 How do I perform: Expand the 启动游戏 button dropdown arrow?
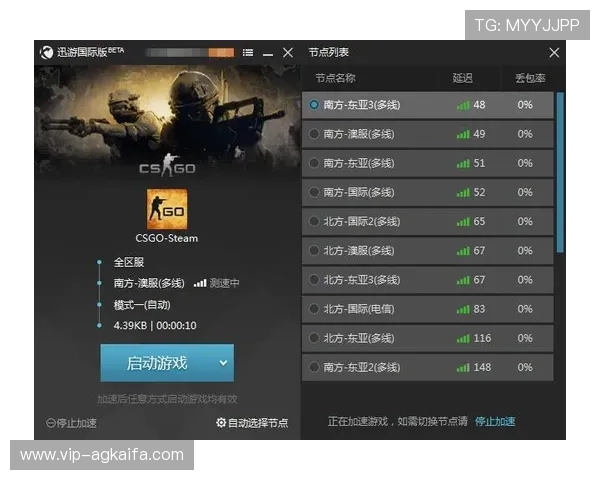pyautogui.click(x=223, y=363)
